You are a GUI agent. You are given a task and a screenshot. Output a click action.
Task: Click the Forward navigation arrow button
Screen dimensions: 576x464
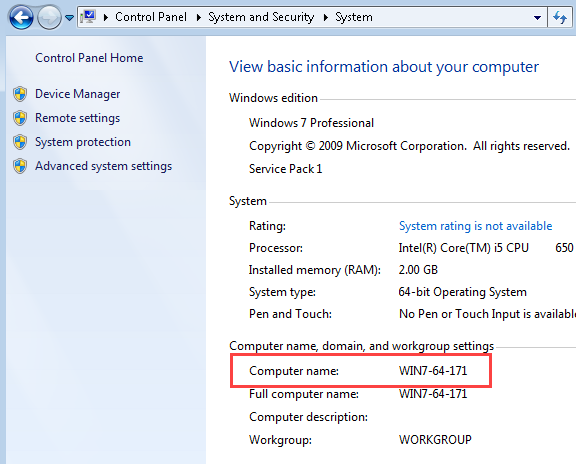point(49,17)
